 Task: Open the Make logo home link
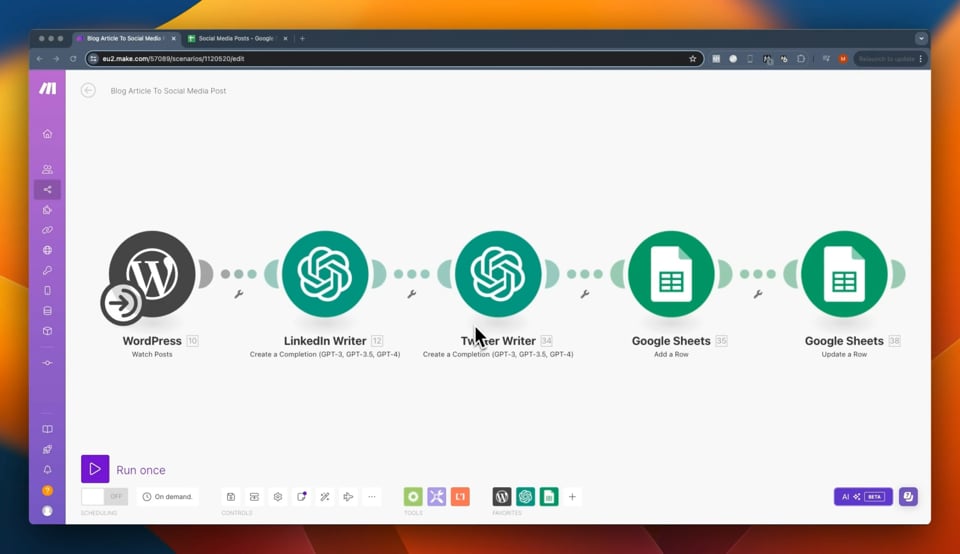[x=47, y=89]
